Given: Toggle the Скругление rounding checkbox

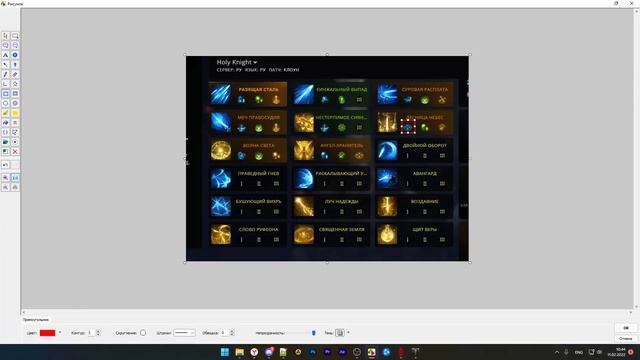Looking at the screenshot, I should (143, 333).
